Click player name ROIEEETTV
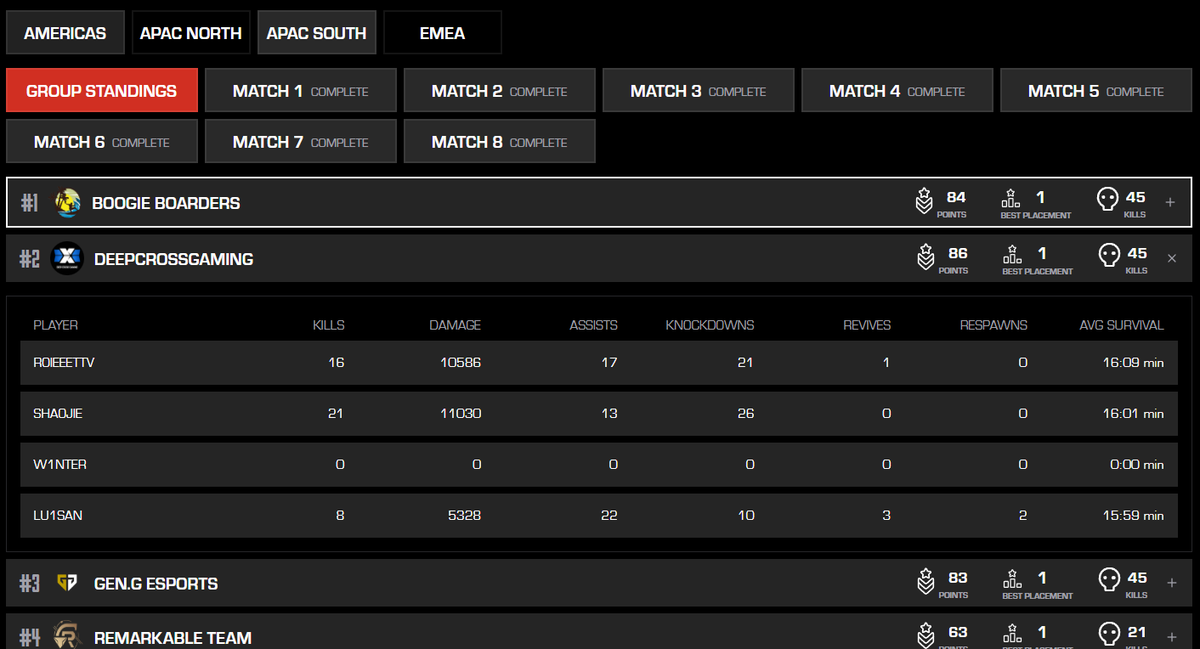The width and height of the screenshot is (1200, 649). click(x=63, y=363)
